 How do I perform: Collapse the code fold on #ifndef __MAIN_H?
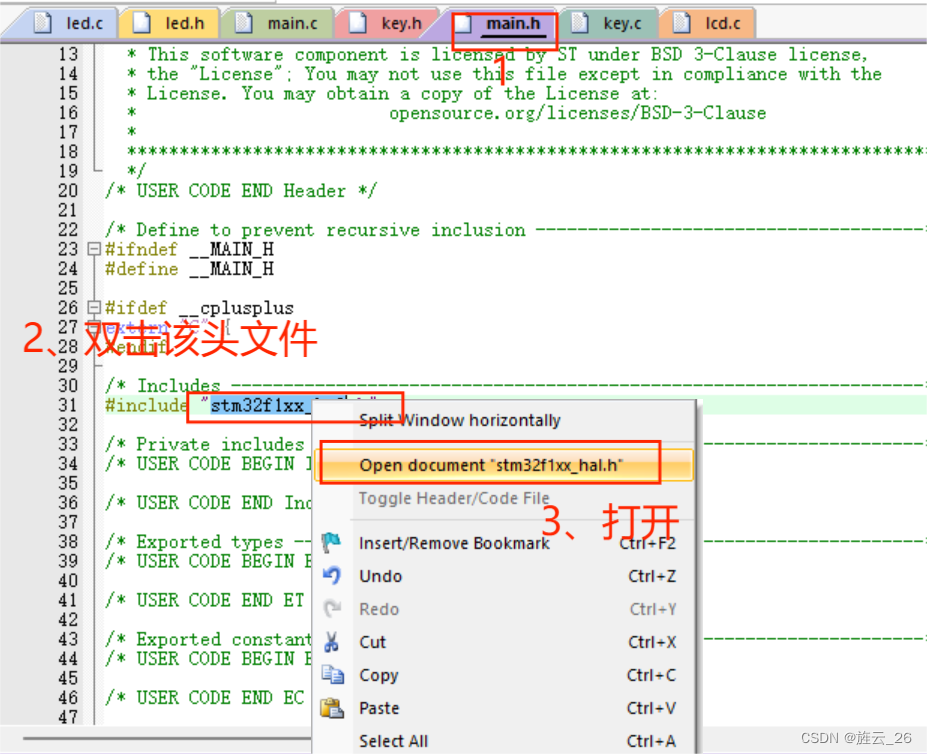92,249
